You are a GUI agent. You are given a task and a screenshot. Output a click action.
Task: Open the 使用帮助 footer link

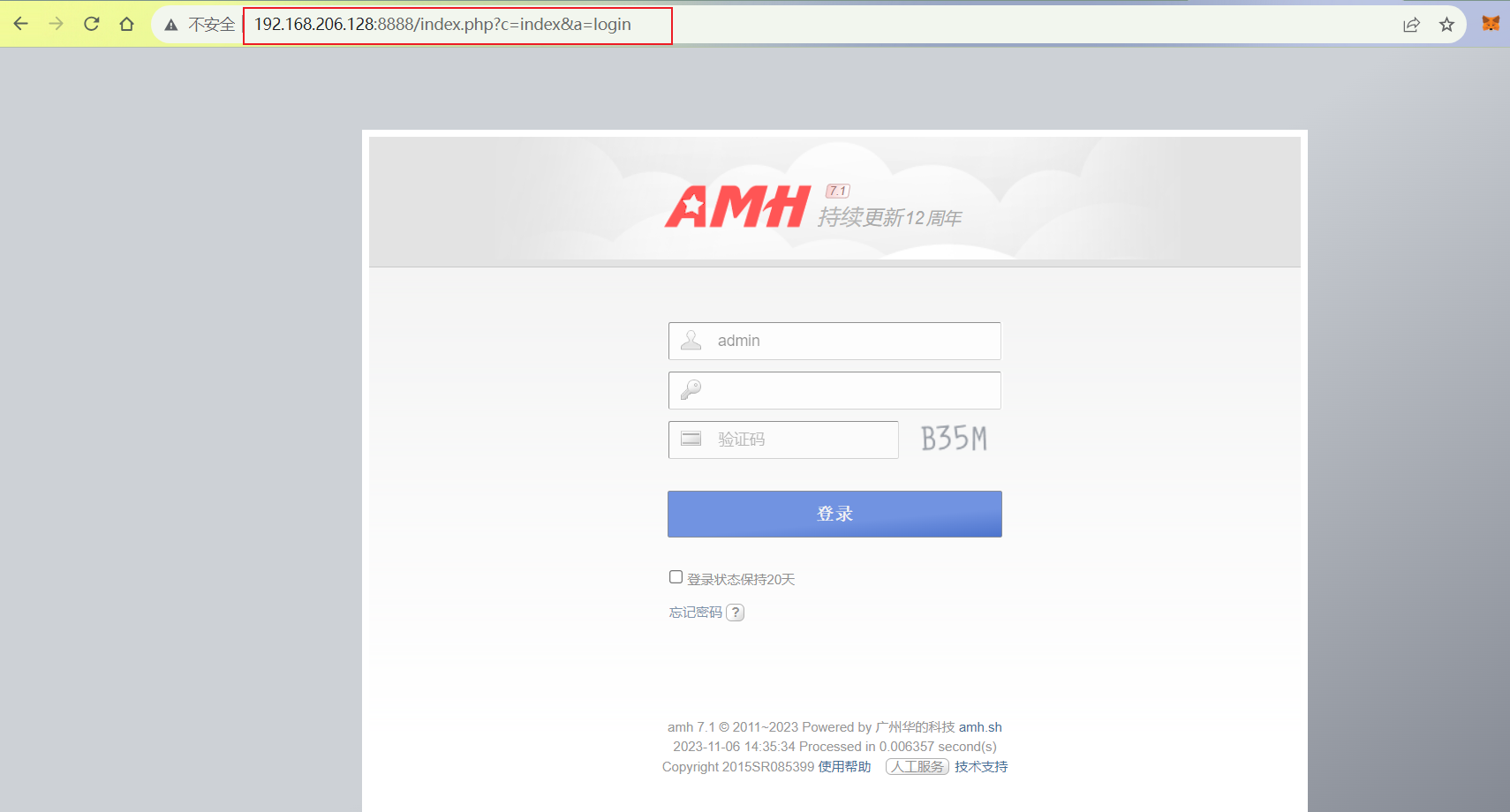point(844,767)
